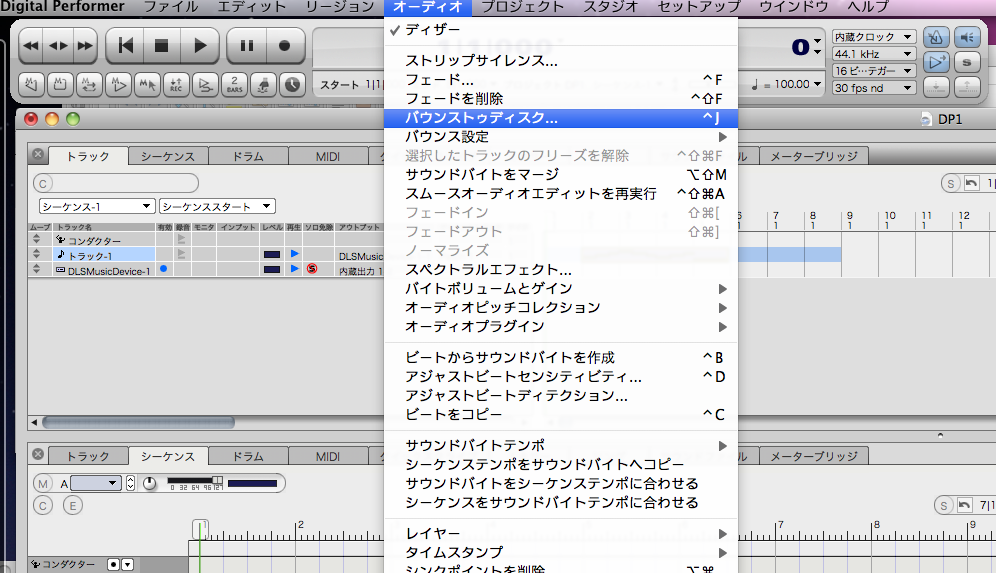This screenshot has height=573, width=996.
Task: Choose ビートをコピー menu item
Action: coord(561,415)
